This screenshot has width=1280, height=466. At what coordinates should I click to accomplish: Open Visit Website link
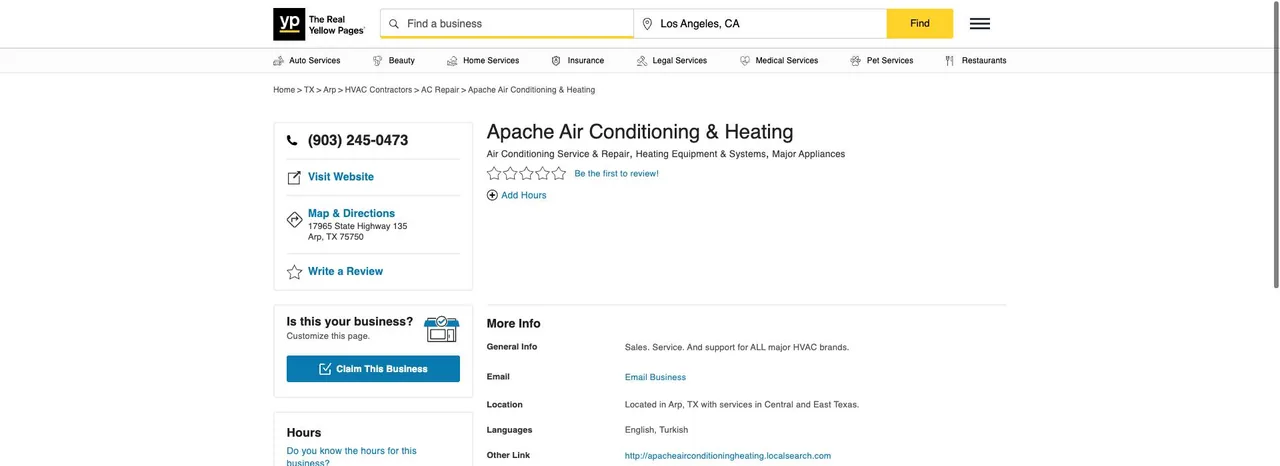tap(341, 177)
